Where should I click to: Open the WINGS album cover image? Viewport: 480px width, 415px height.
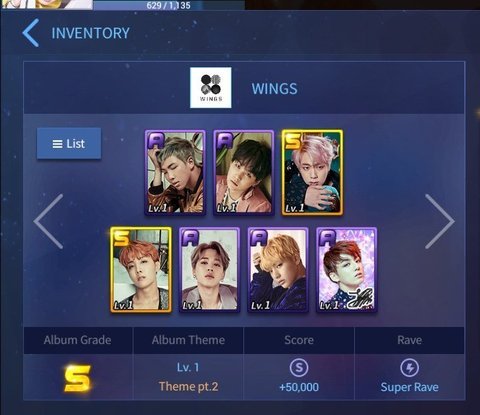pos(211,88)
